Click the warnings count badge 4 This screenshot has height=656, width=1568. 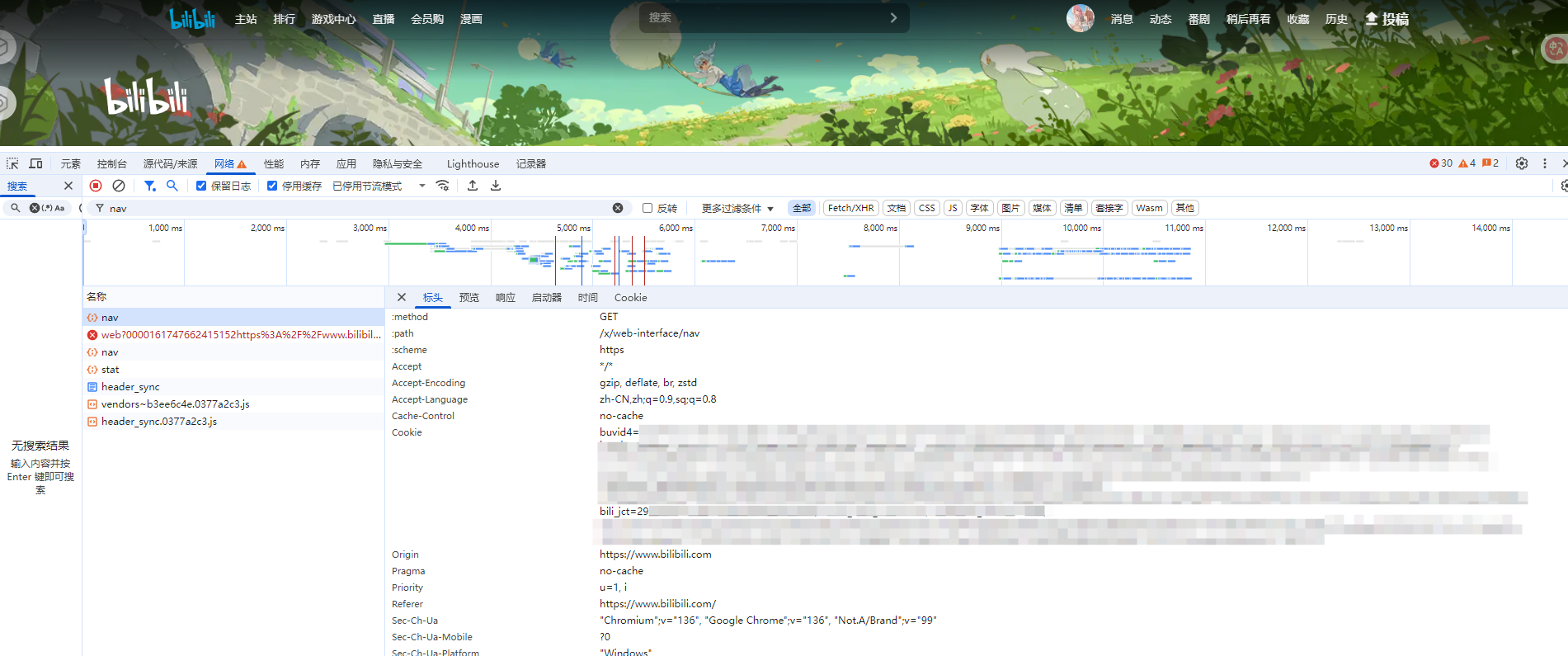(1467, 163)
